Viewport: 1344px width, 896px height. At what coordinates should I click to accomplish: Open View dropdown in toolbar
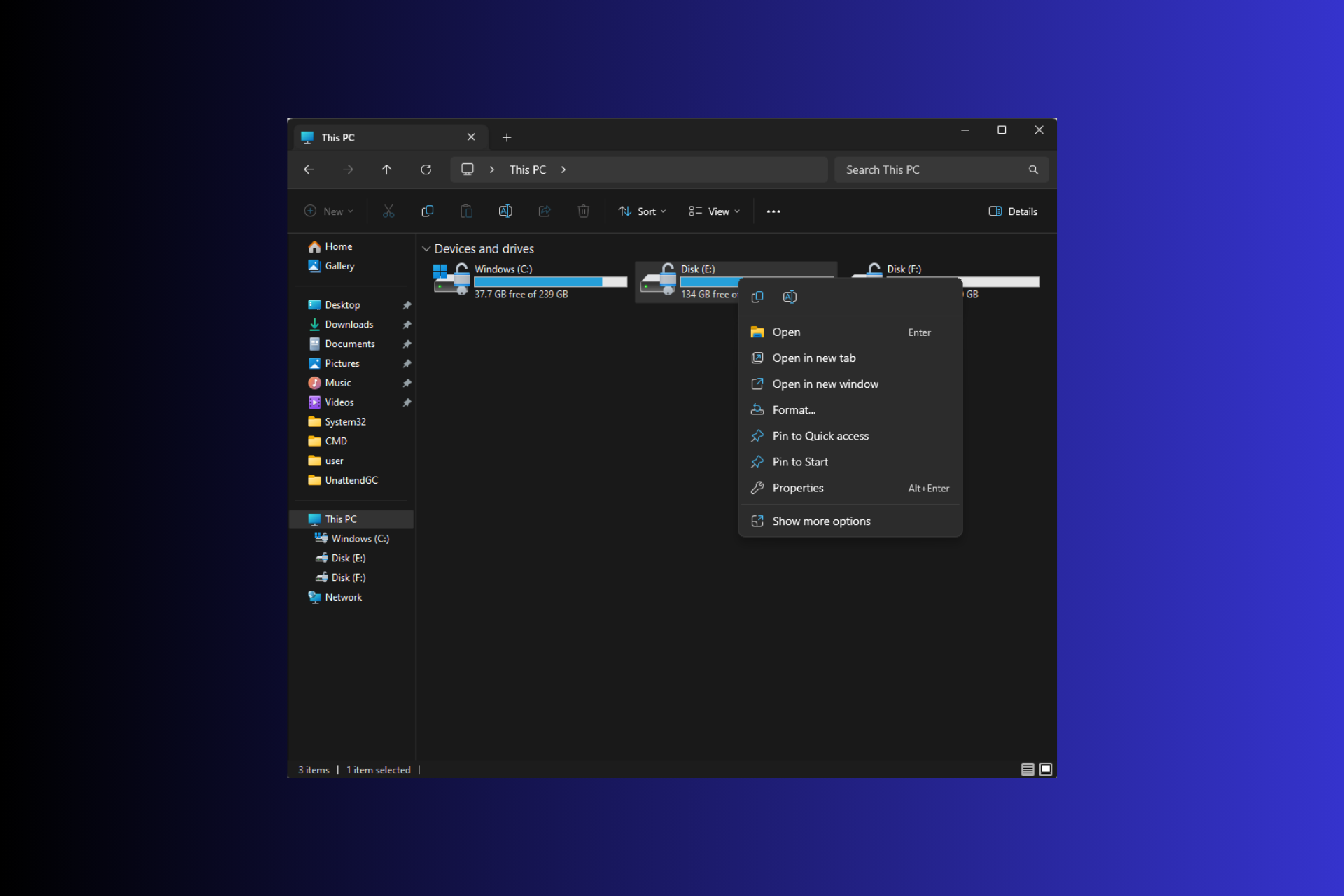tap(715, 211)
